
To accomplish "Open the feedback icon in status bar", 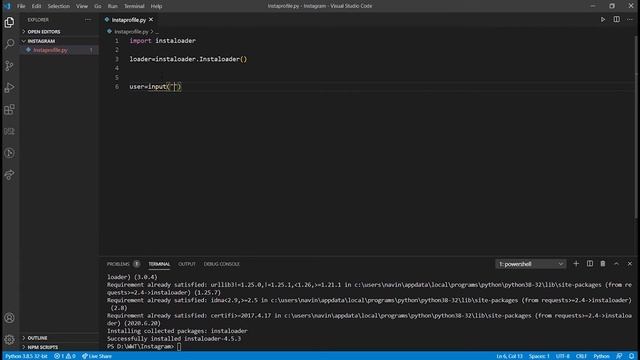I will coord(619,356).
